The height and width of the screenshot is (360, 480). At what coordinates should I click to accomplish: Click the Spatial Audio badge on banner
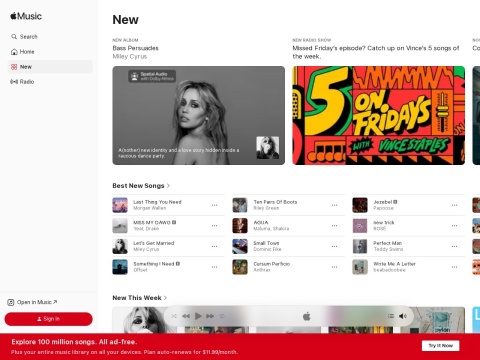pyautogui.click(x=152, y=76)
